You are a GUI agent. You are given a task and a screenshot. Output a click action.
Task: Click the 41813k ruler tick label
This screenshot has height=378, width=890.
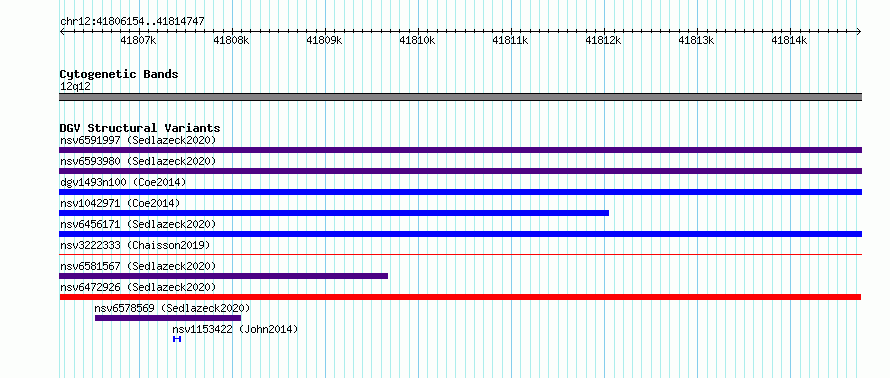[696, 40]
